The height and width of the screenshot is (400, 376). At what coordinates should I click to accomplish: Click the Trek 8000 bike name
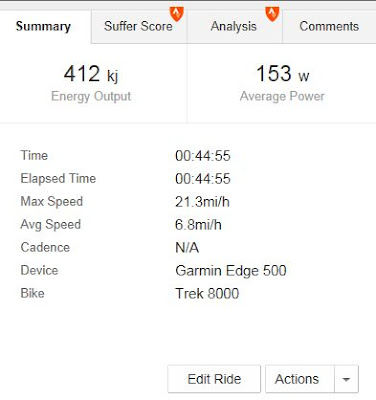click(x=207, y=293)
